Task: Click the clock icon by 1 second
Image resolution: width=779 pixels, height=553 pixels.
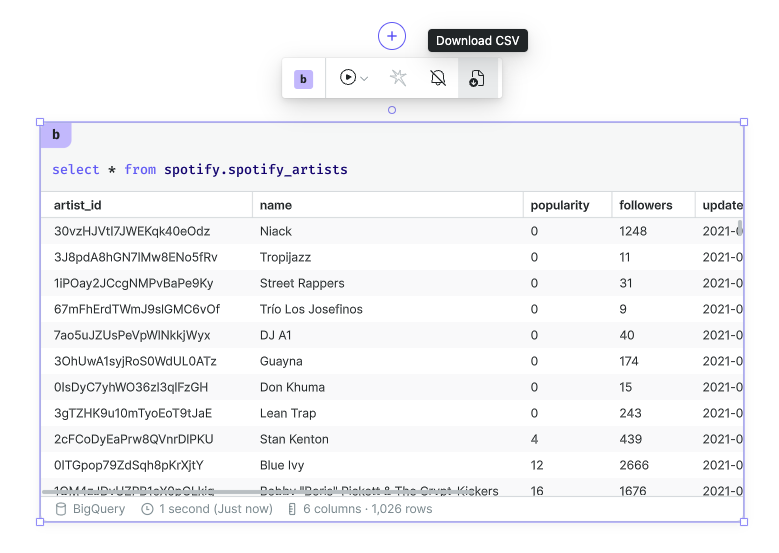Action: point(148,509)
